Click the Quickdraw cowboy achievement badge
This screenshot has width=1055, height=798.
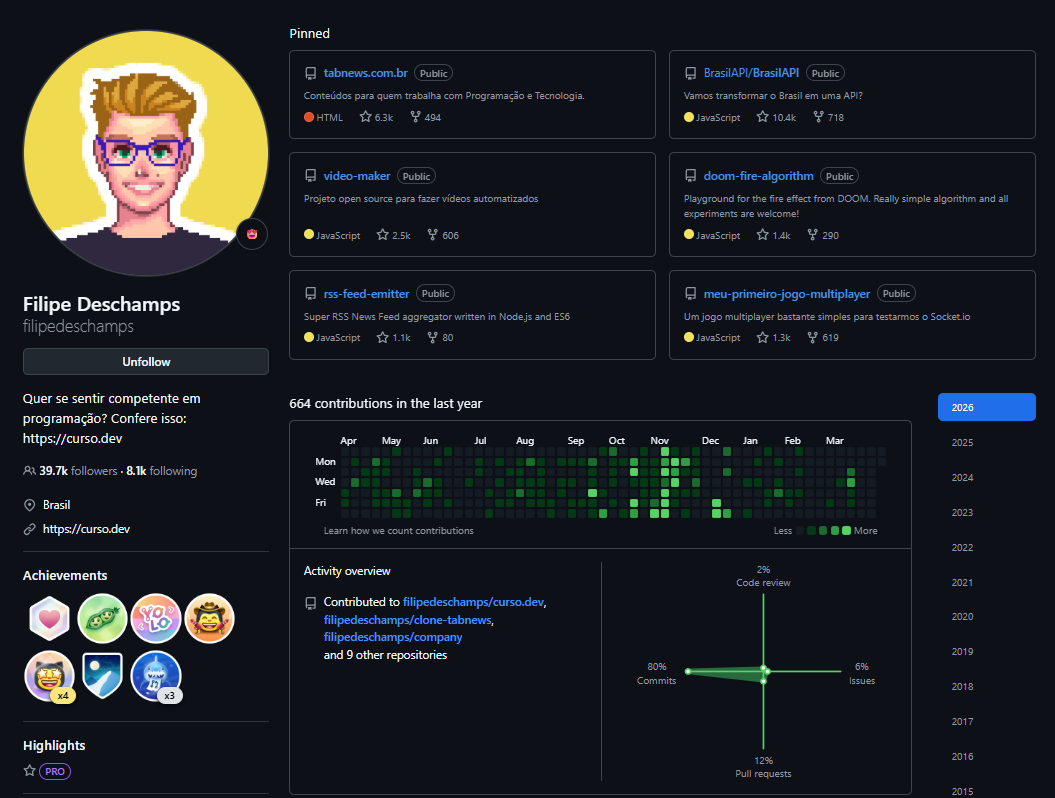pyautogui.click(x=210, y=618)
